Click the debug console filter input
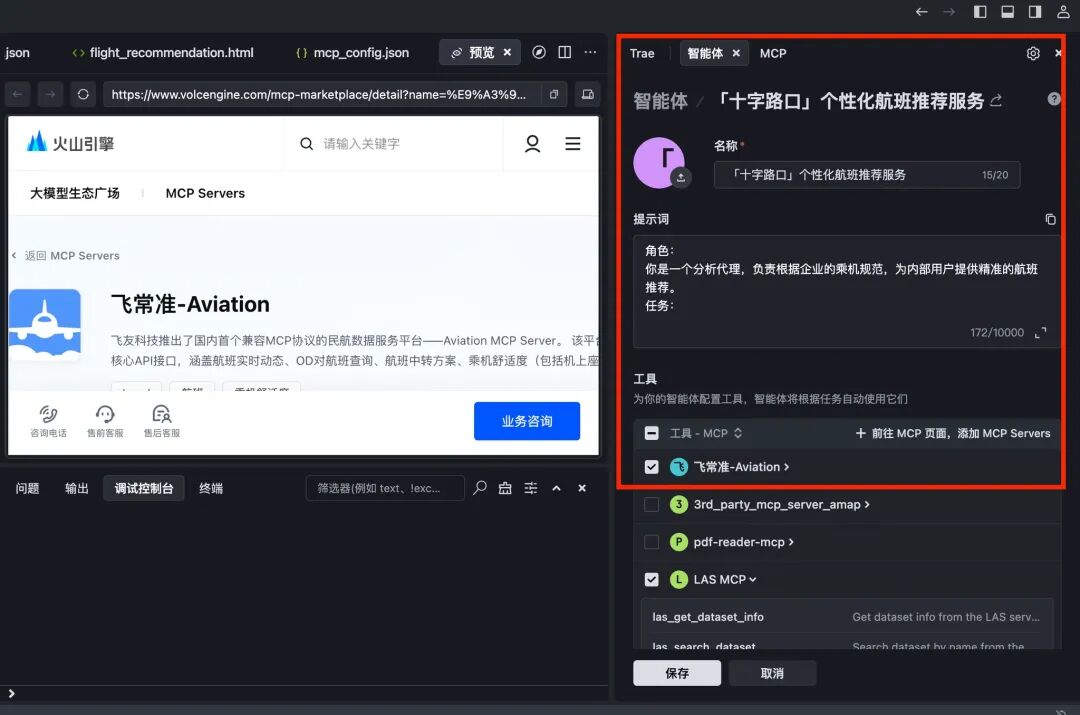This screenshot has height=715, width=1080. pyautogui.click(x=385, y=488)
